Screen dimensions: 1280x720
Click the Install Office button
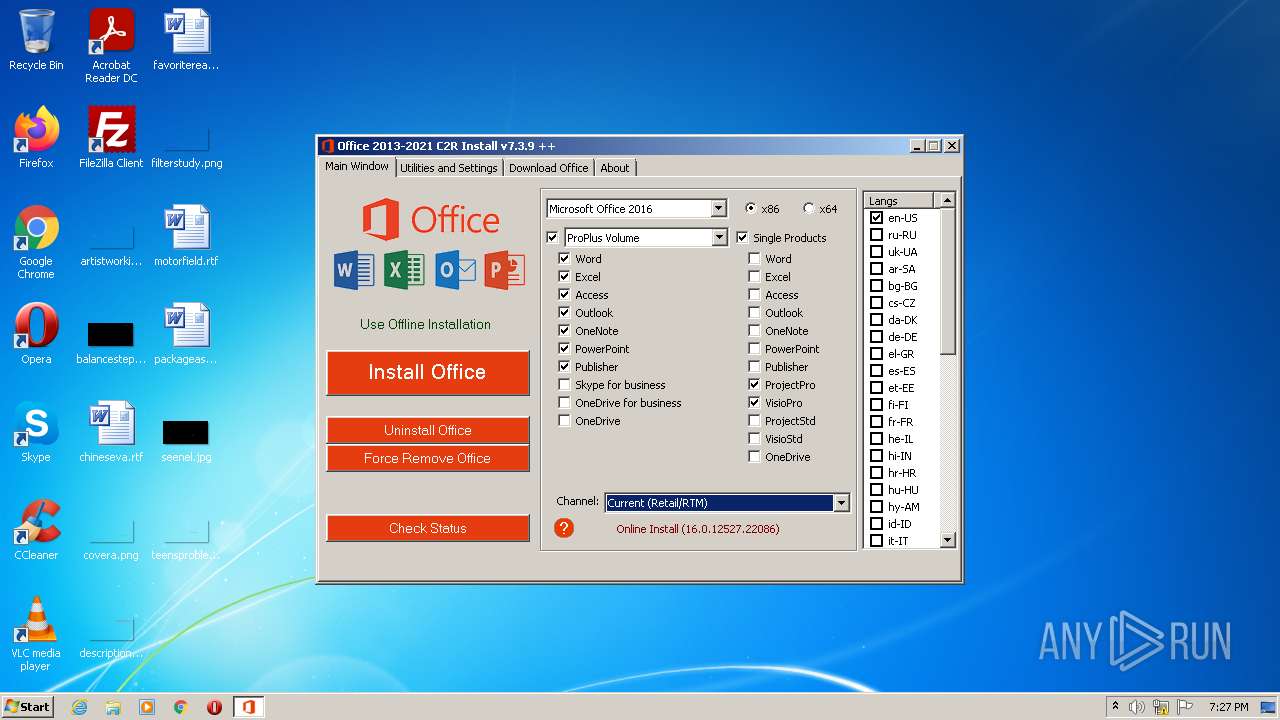(x=428, y=372)
